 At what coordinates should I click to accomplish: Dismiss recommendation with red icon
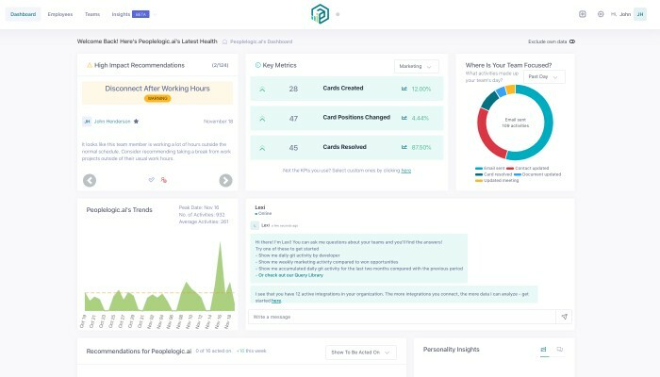164,180
